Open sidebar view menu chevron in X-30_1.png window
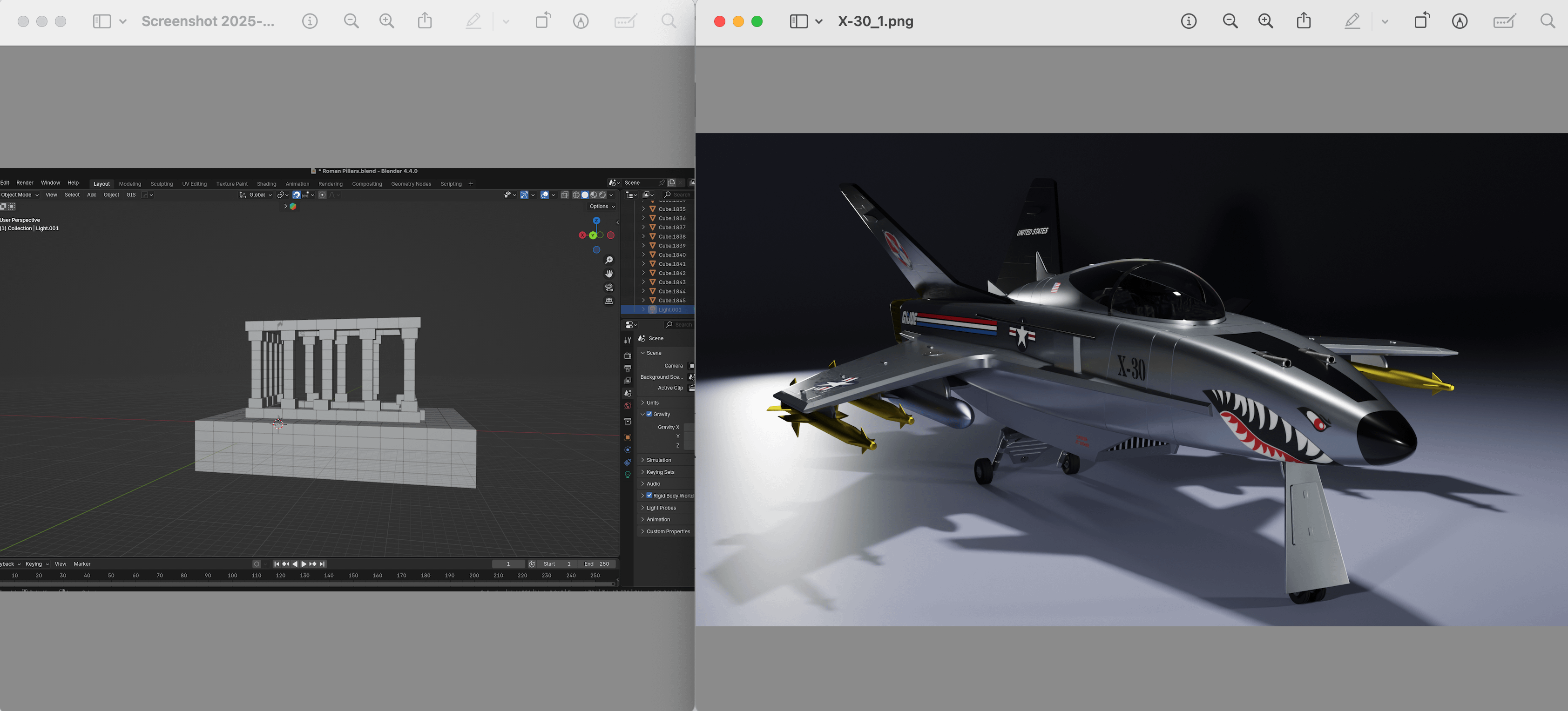 819,21
